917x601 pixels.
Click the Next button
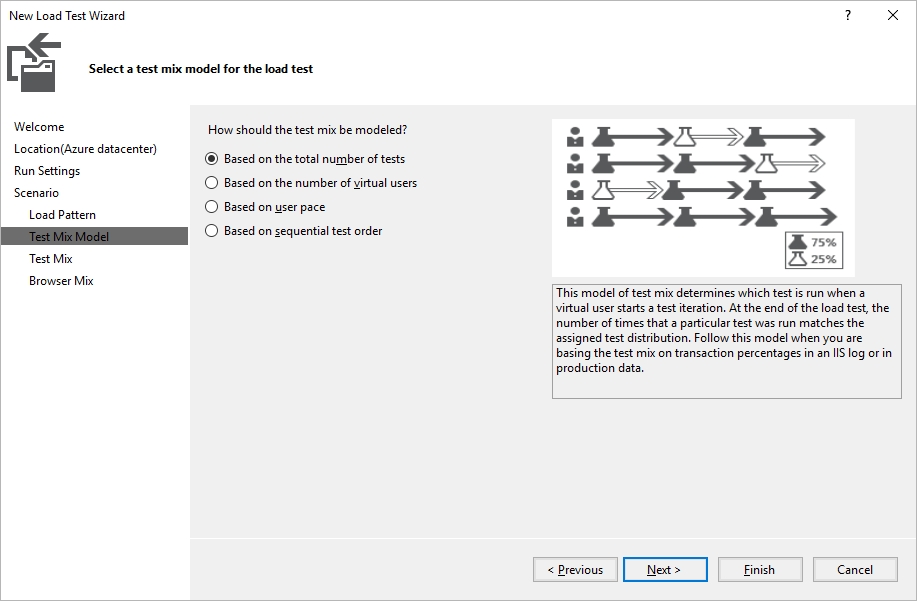pos(665,569)
